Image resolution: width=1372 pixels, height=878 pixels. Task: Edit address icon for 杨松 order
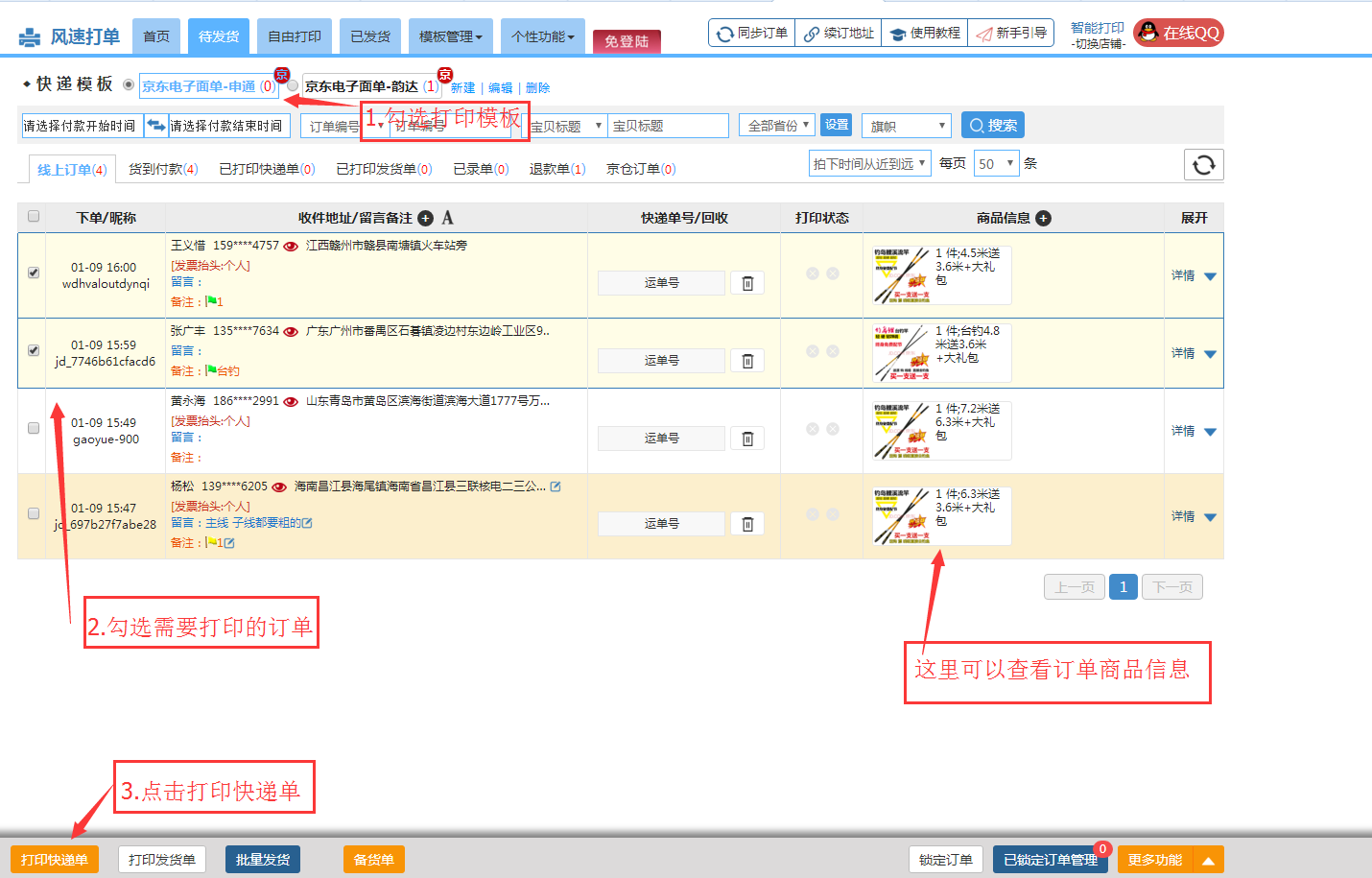556,486
